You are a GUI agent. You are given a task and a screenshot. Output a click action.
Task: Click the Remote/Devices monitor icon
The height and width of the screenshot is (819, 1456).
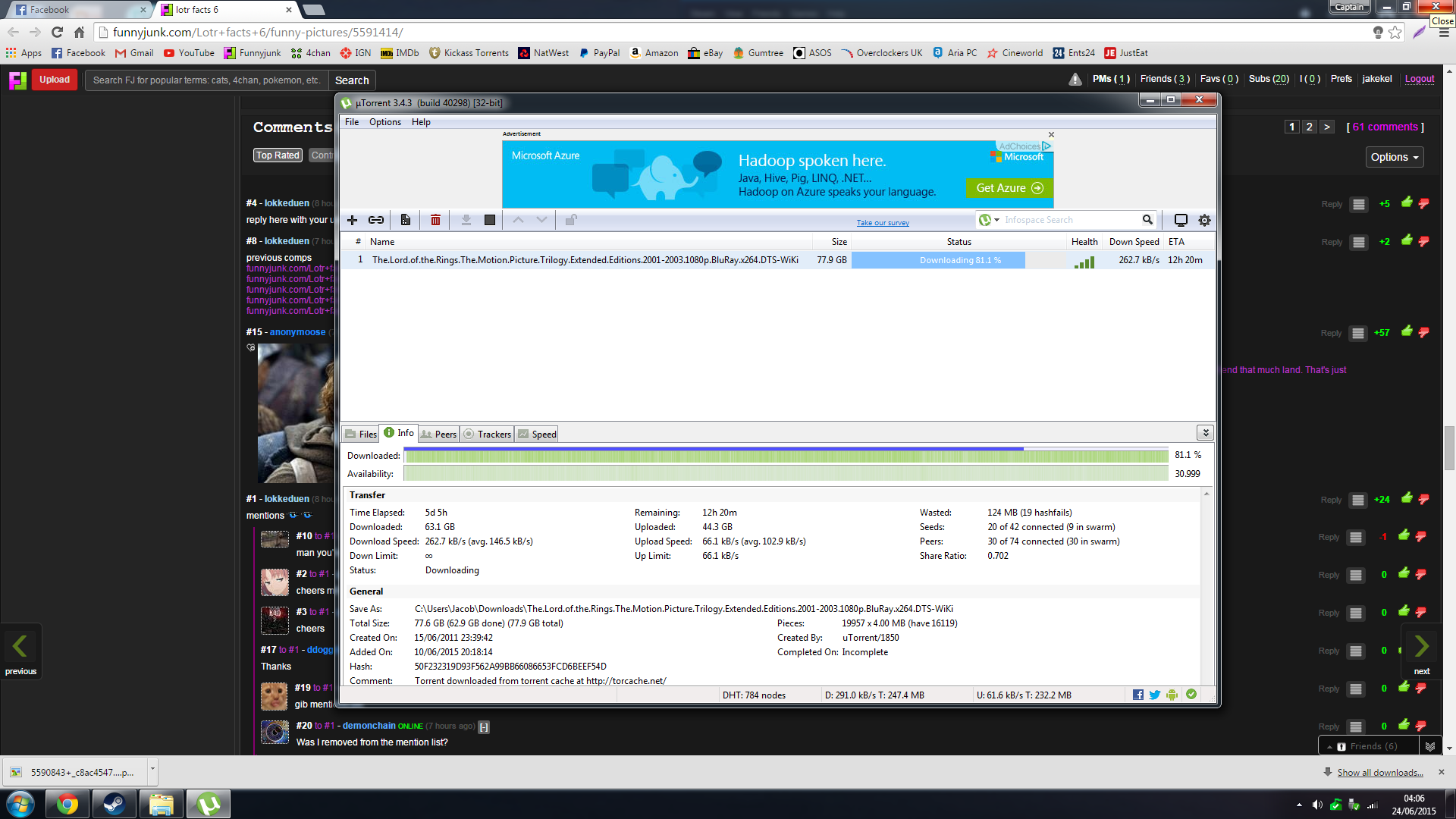(1181, 220)
